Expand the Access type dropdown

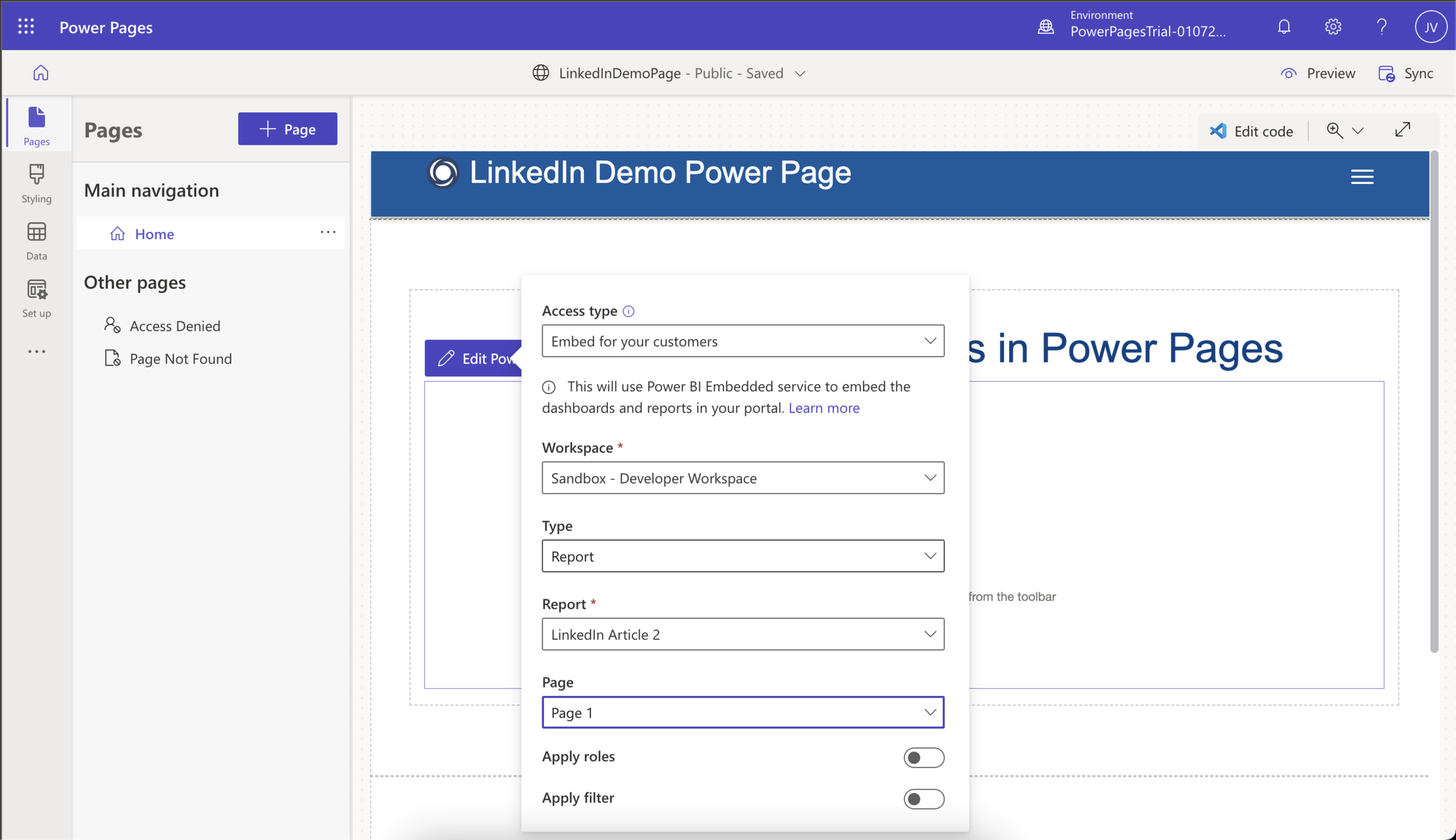click(742, 341)
